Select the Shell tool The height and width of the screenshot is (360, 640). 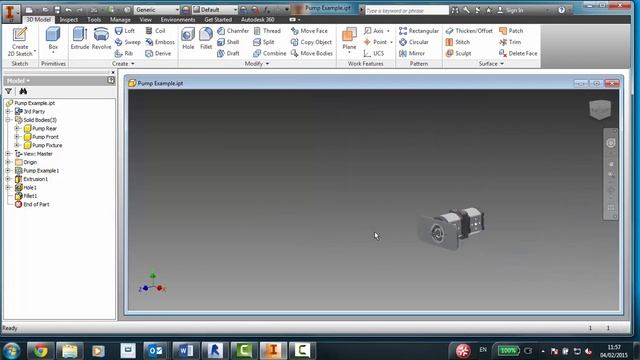(228, 42)
